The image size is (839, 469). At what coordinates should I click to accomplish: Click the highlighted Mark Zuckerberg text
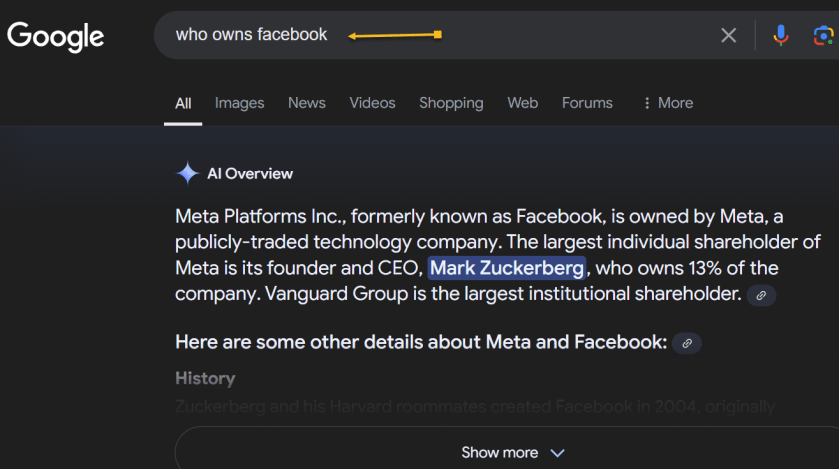(x=506, y=268)
